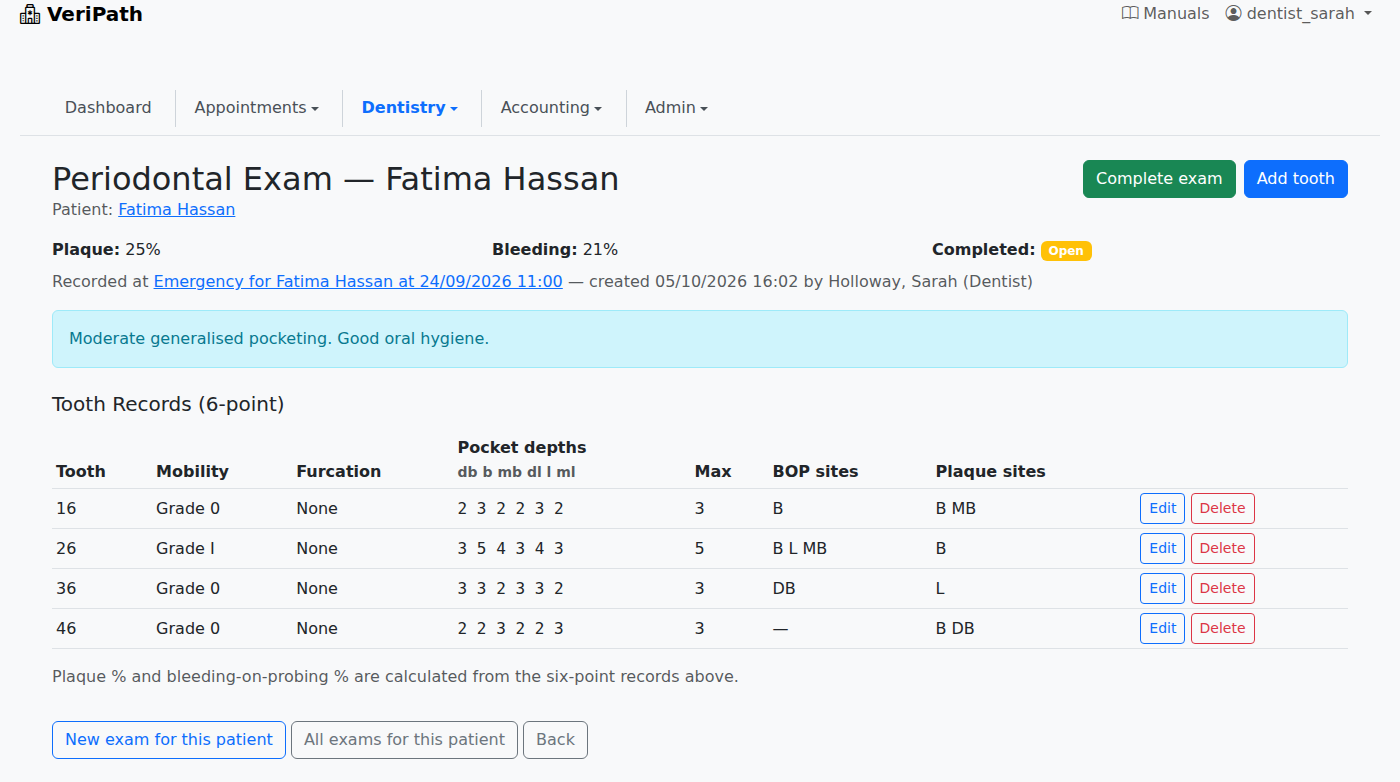Viewport: 1400px width, 782px height.
Task: Click the 'Plaque: 25%' value
Action: [x=106, y=250]
